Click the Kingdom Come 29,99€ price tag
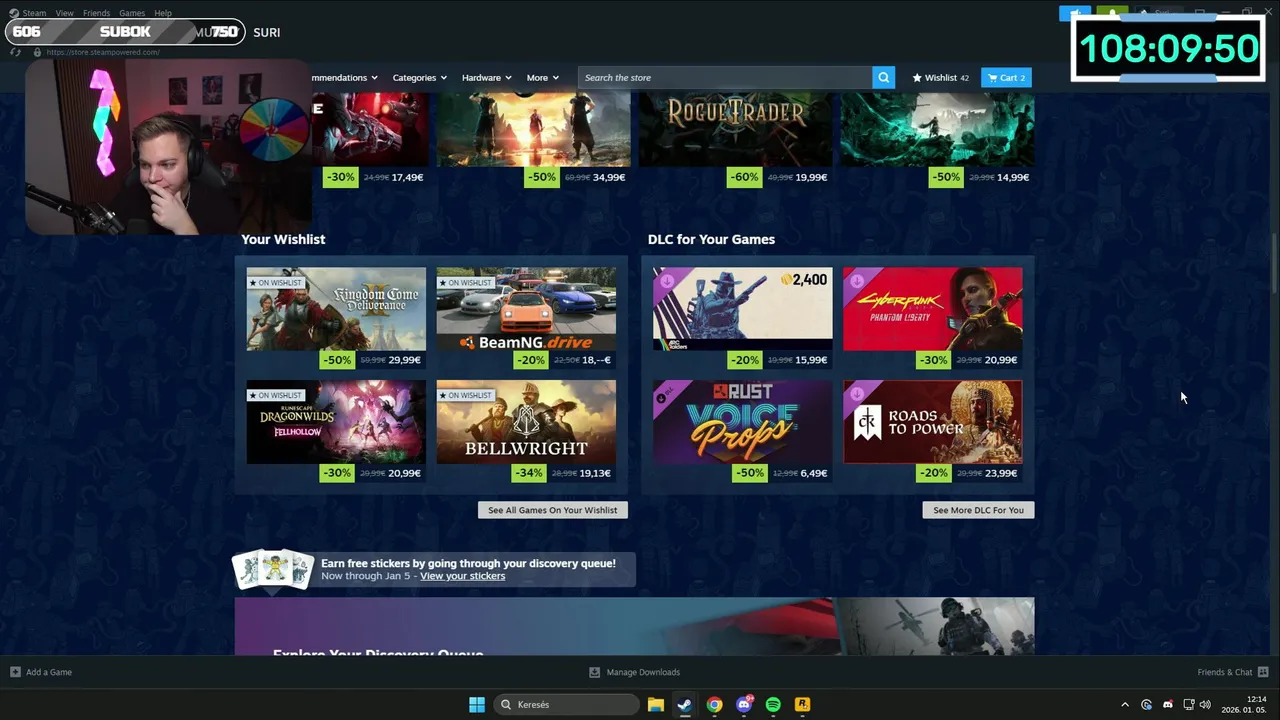This screenshot has height=720, width=1280. [x=405, y=360]
